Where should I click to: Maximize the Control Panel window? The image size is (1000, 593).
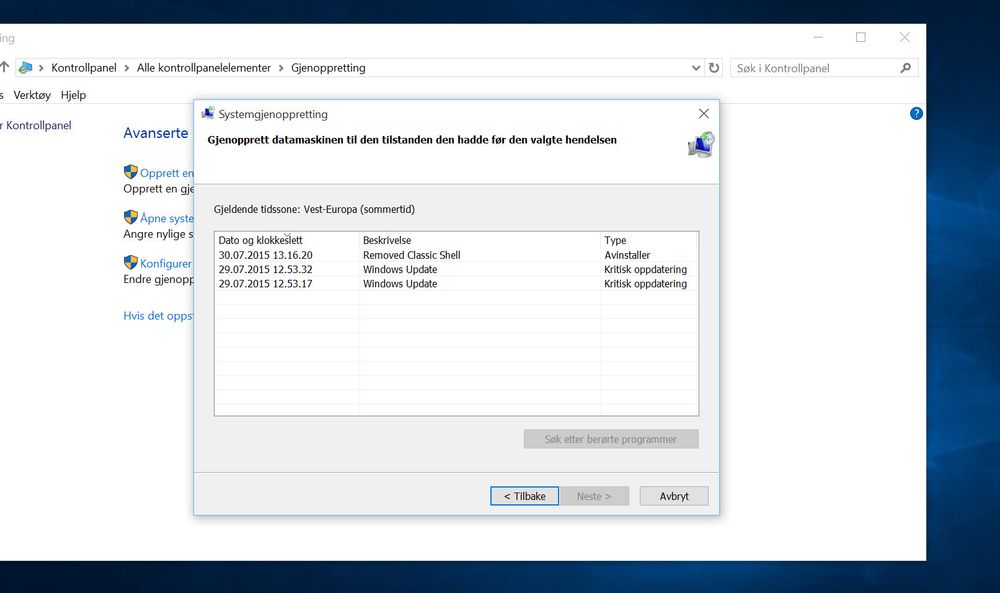[x=860, y=38]
